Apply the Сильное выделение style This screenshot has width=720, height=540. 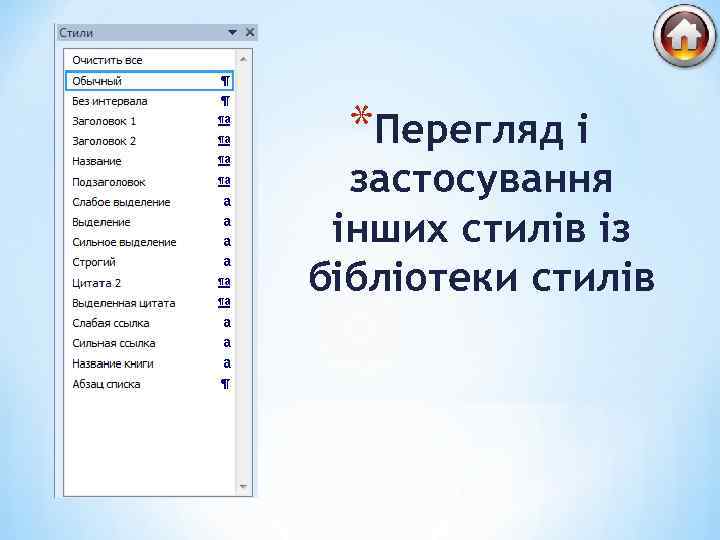point(150,242)
